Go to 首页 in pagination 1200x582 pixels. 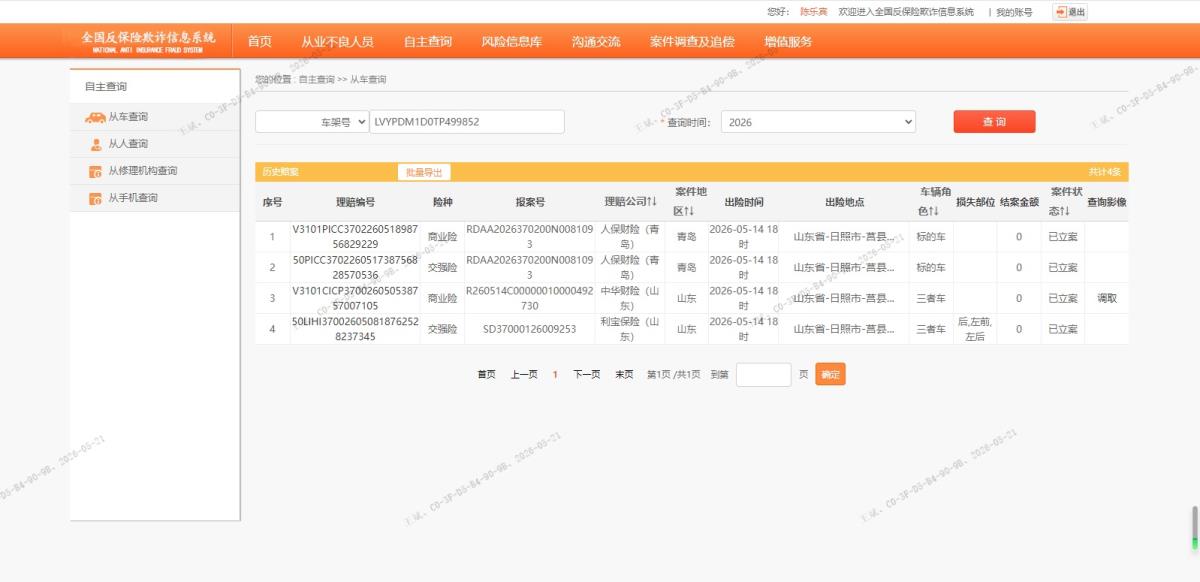click(x=486, y=374)
